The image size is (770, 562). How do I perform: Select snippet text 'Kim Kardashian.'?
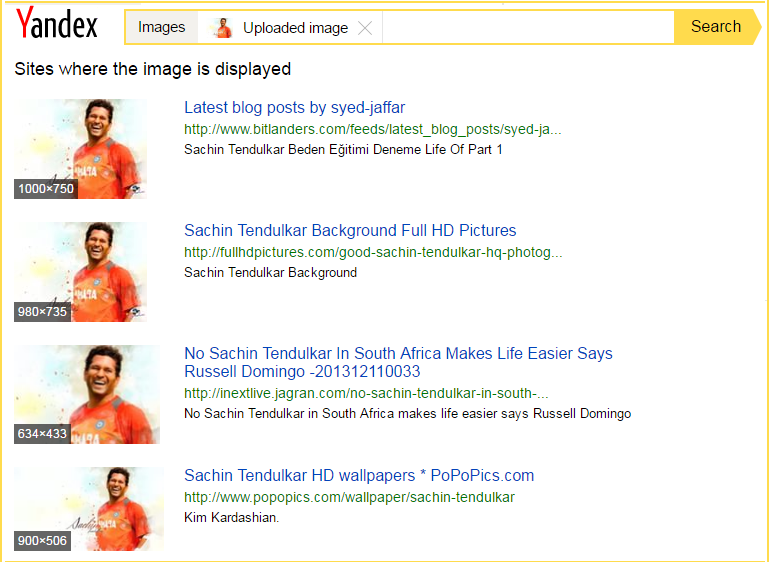click(x=231, y=517)
